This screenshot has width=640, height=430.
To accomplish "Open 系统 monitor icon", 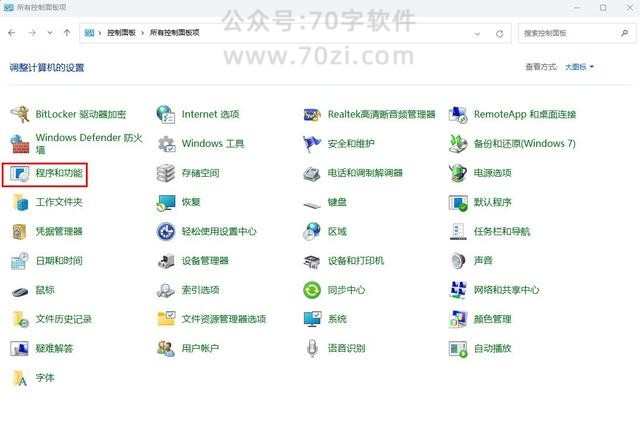I will point(312,319).
